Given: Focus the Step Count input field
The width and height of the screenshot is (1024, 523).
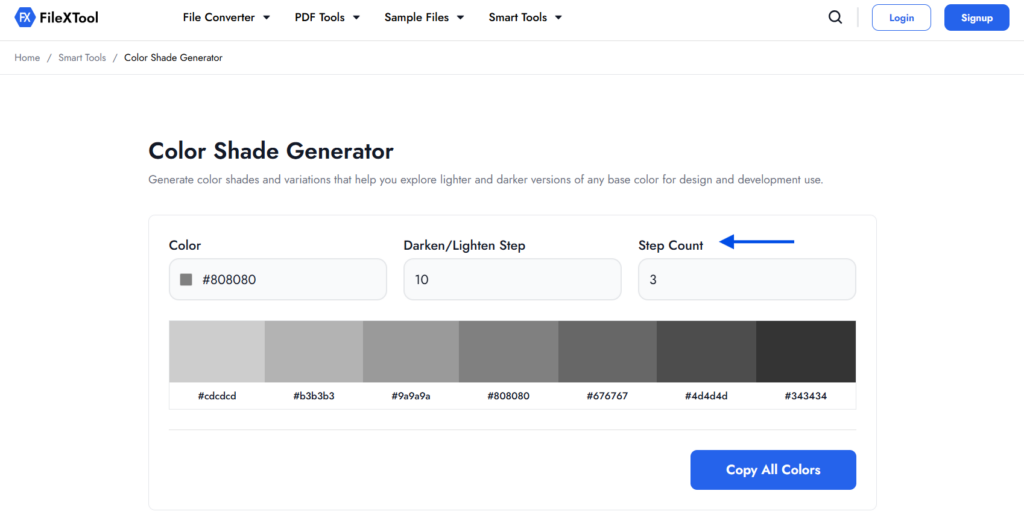Looking at the screenshot, I should pyautogui.click(x=746, y=279).
